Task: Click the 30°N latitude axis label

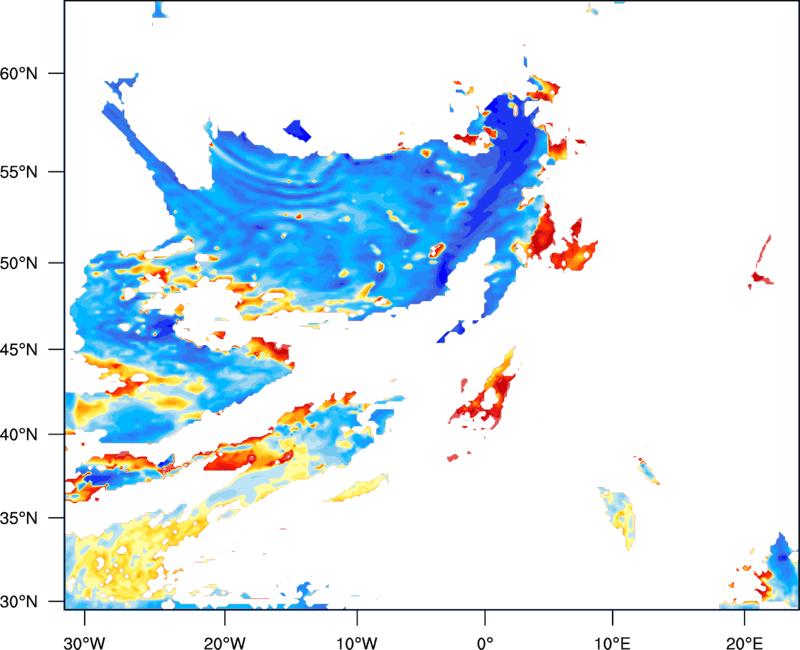Action: 19,602
